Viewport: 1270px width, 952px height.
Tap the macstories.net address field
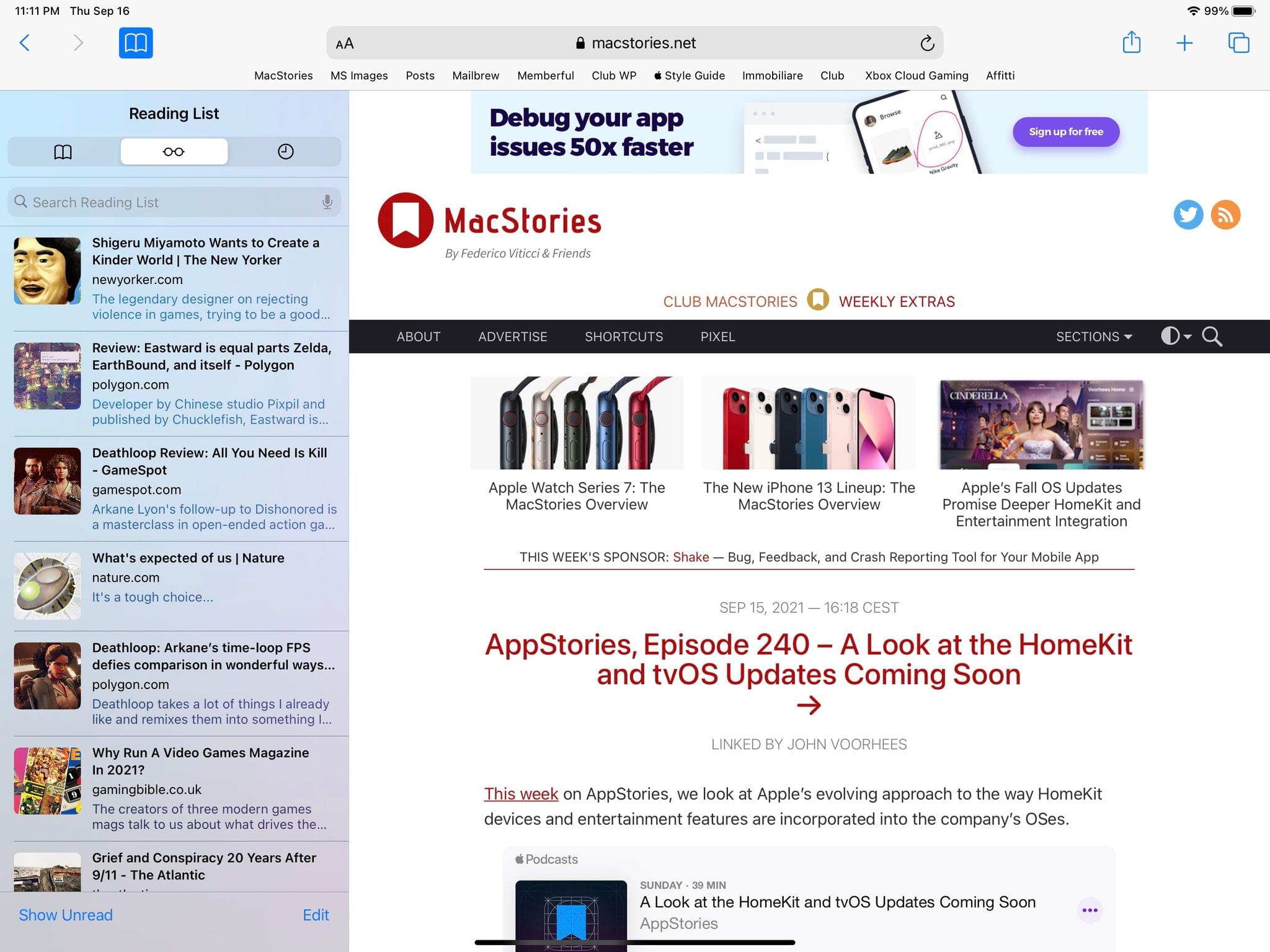point(635,43)
